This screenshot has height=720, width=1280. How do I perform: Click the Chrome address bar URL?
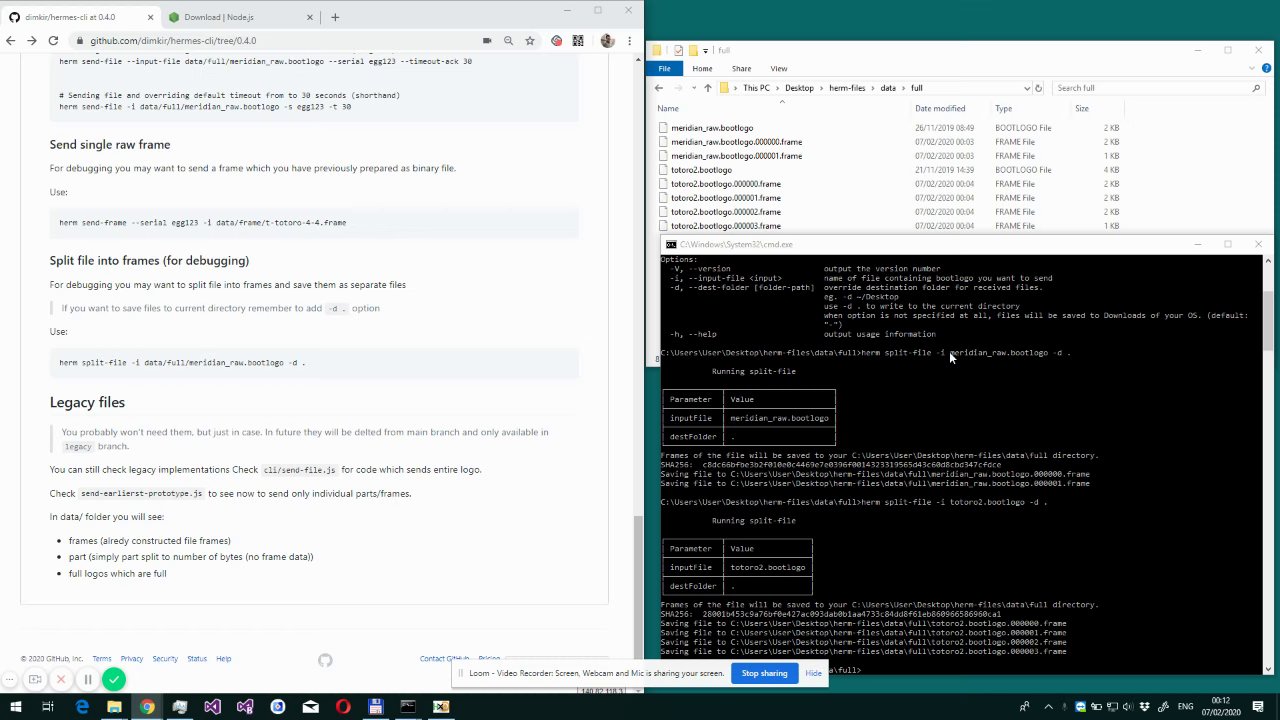(x=173, y=41)
